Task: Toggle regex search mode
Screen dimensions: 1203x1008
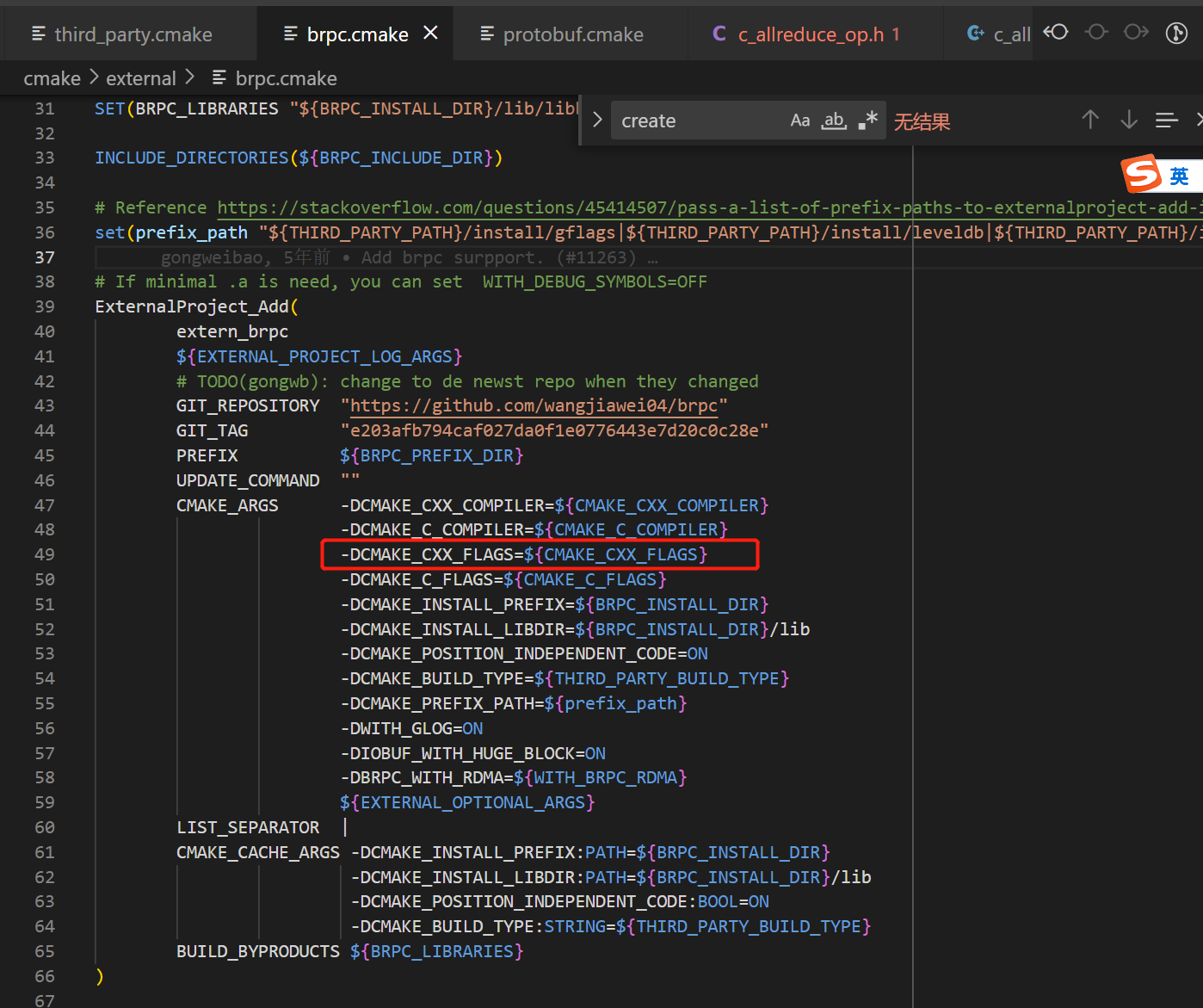Action: (867, 120)
